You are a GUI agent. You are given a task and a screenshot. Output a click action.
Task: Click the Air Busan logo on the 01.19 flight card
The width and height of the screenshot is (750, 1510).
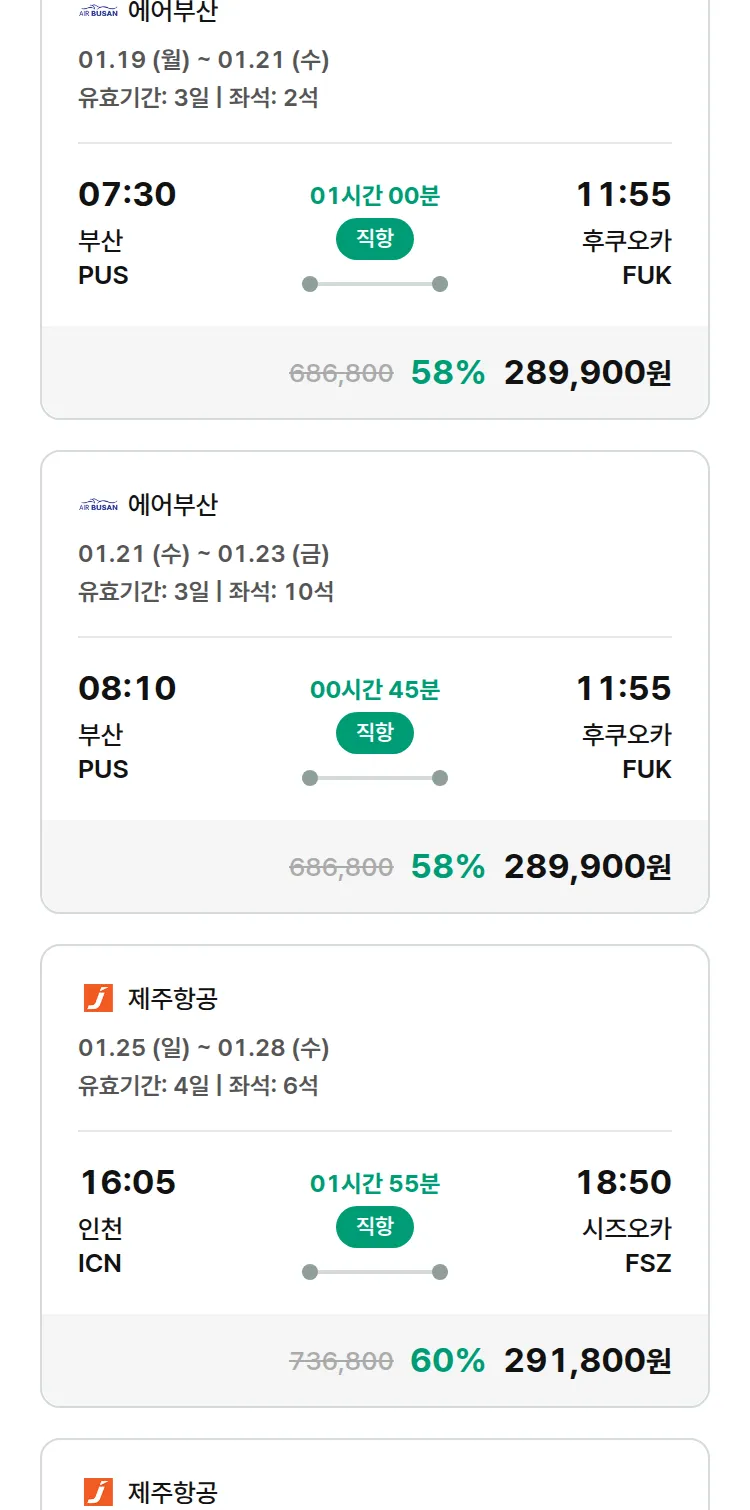pyautogui.click(x=98, y=12)
